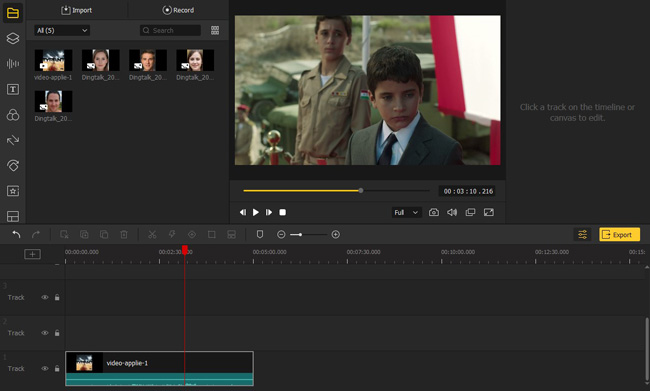650x391 pixels.
Task: Take a snapshot of the preview frame
Action: pos(434,212)
